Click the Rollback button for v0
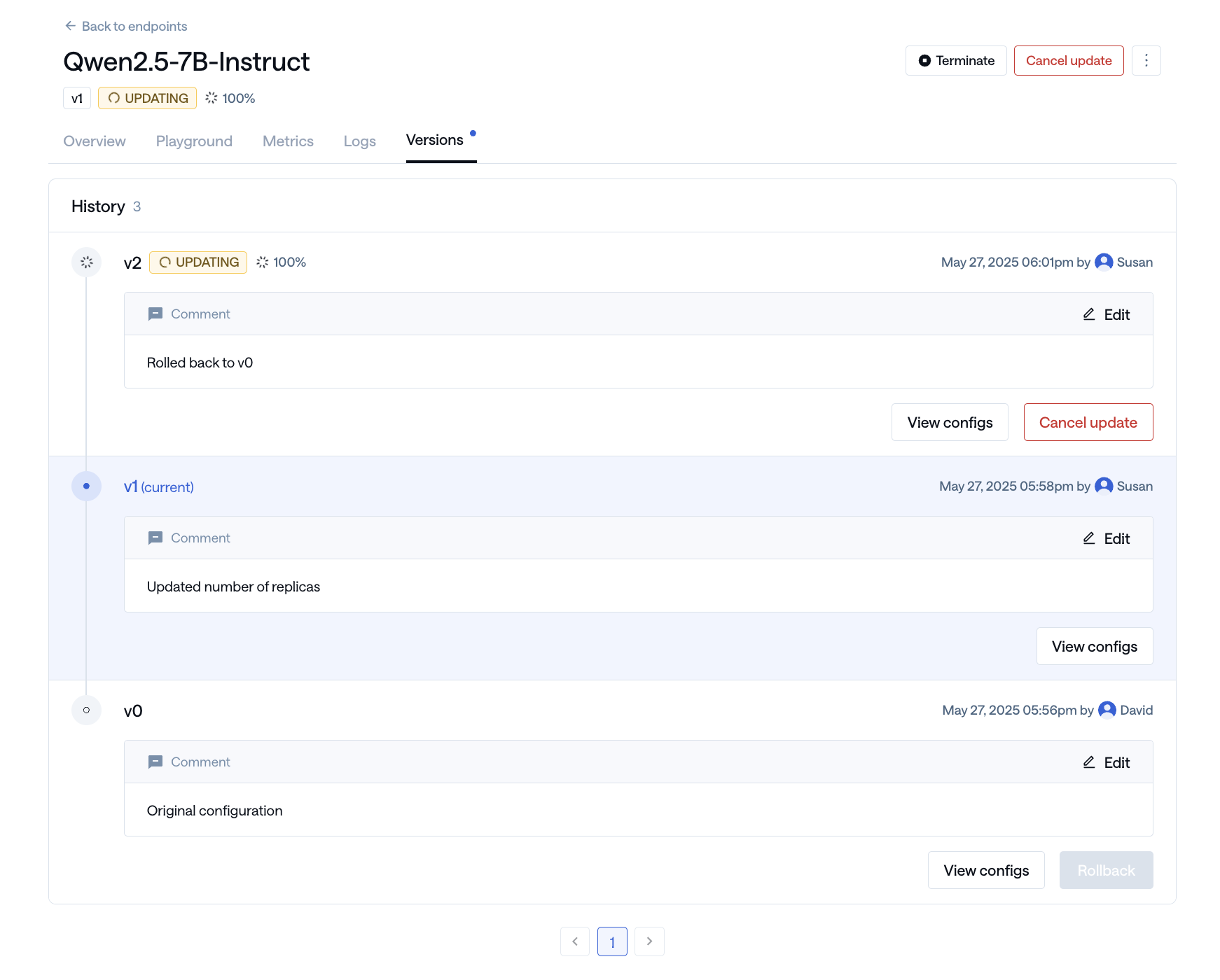This screenshot has height=980, width=1220. pyautogui.click(x=1106, y=870)
